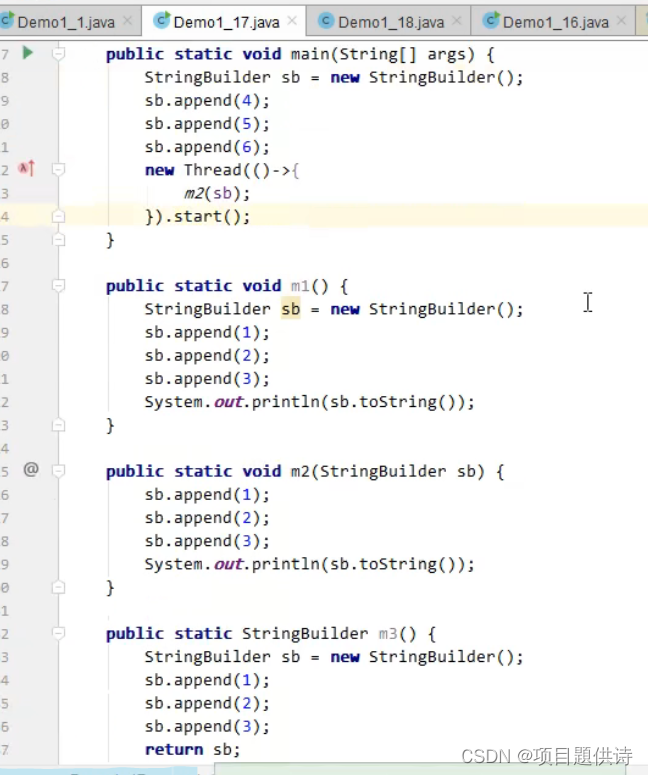The width and height of the screenshot is (648, 775).
Task: Click the highlighted sb variable in m1
Action: pos(291,309)
